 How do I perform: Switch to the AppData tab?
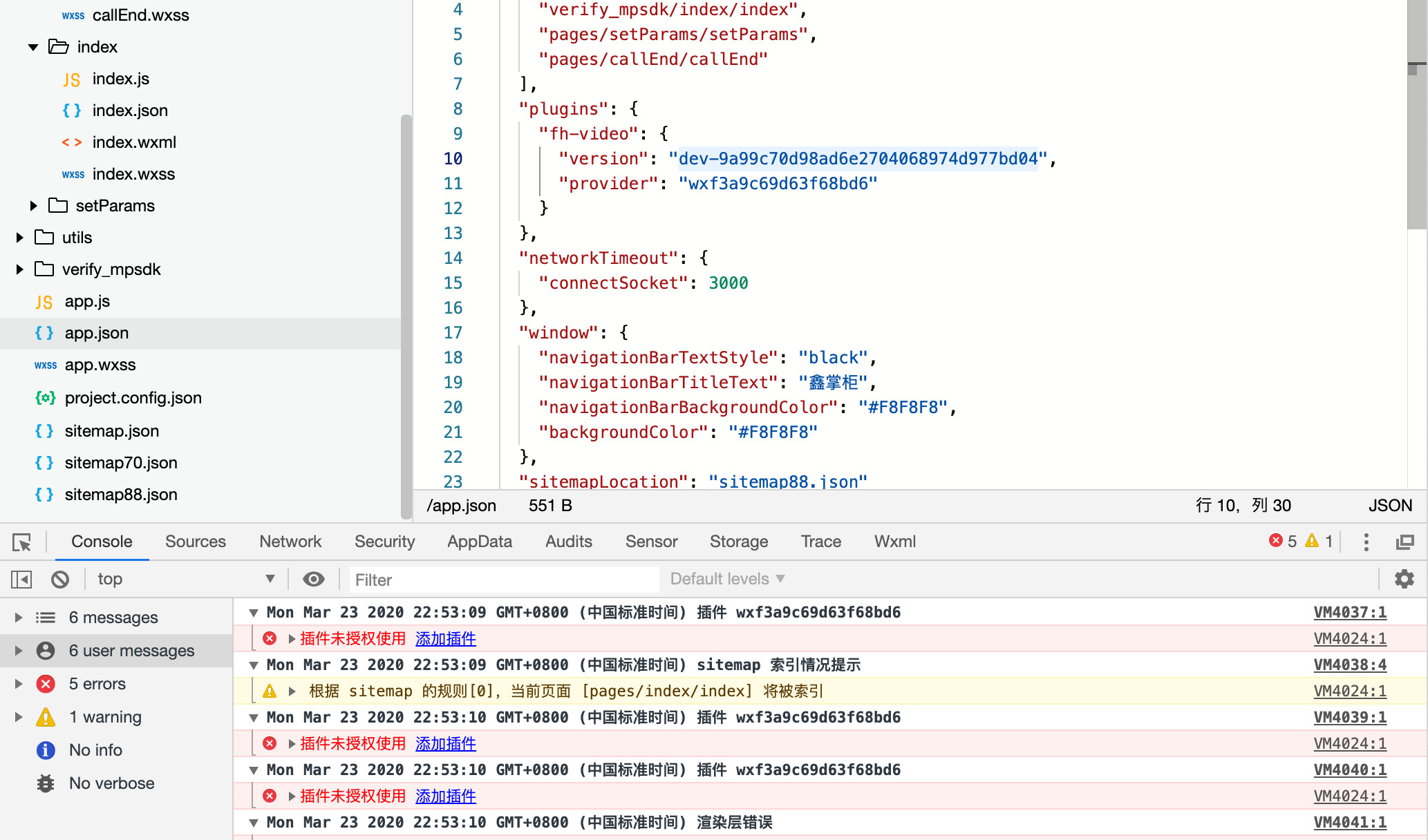480,542
